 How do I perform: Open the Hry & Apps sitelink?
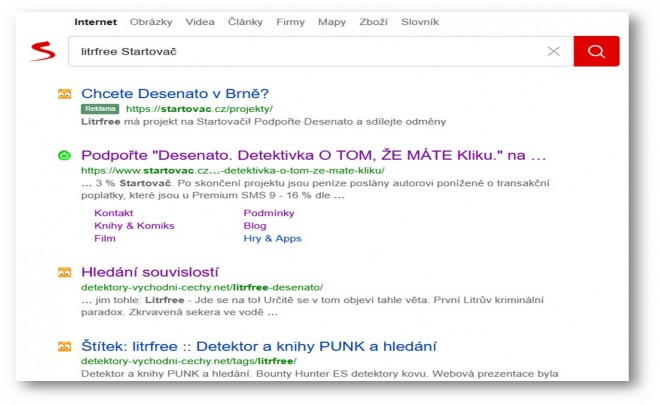pyautogui.click(x=273, y=238)
